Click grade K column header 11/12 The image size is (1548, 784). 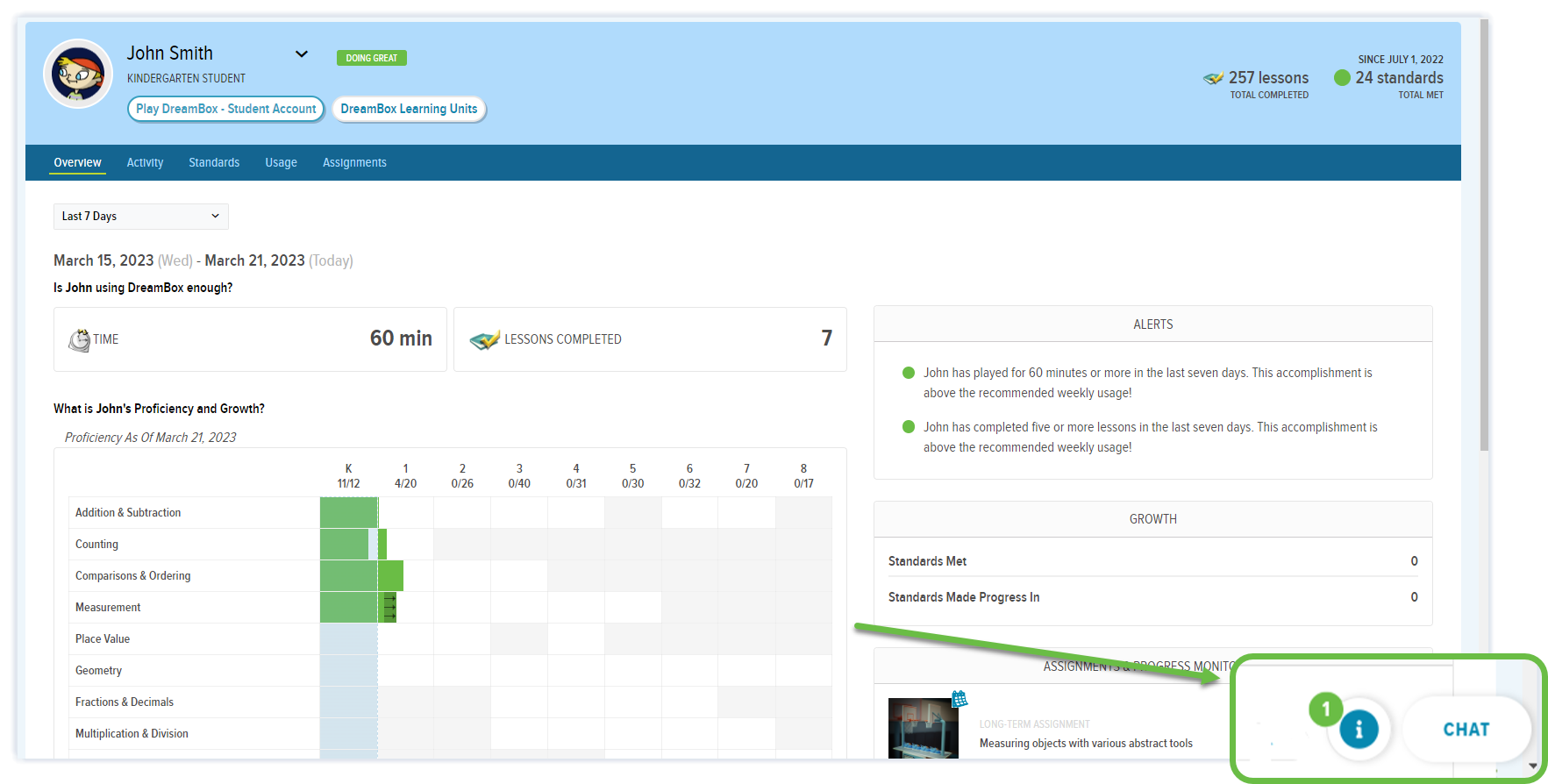tap(348, 476)
